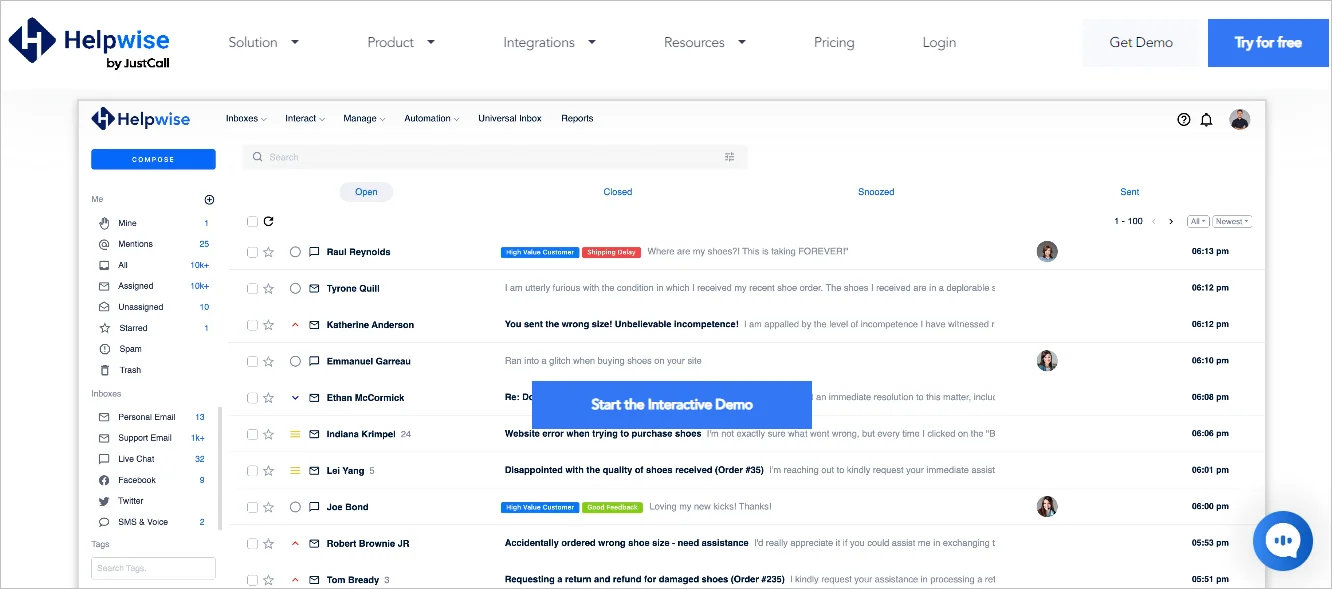Open the Reports menu item
Viewport: 1332px width, 589px height.
pyautogui.click(x=577, y=118)
